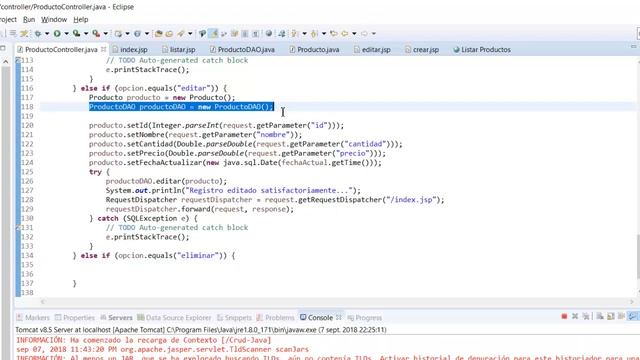Toggle Pin Console icon
Image resolution: width=640 pixels, height=360 pixels.
(x=632, y=316)
